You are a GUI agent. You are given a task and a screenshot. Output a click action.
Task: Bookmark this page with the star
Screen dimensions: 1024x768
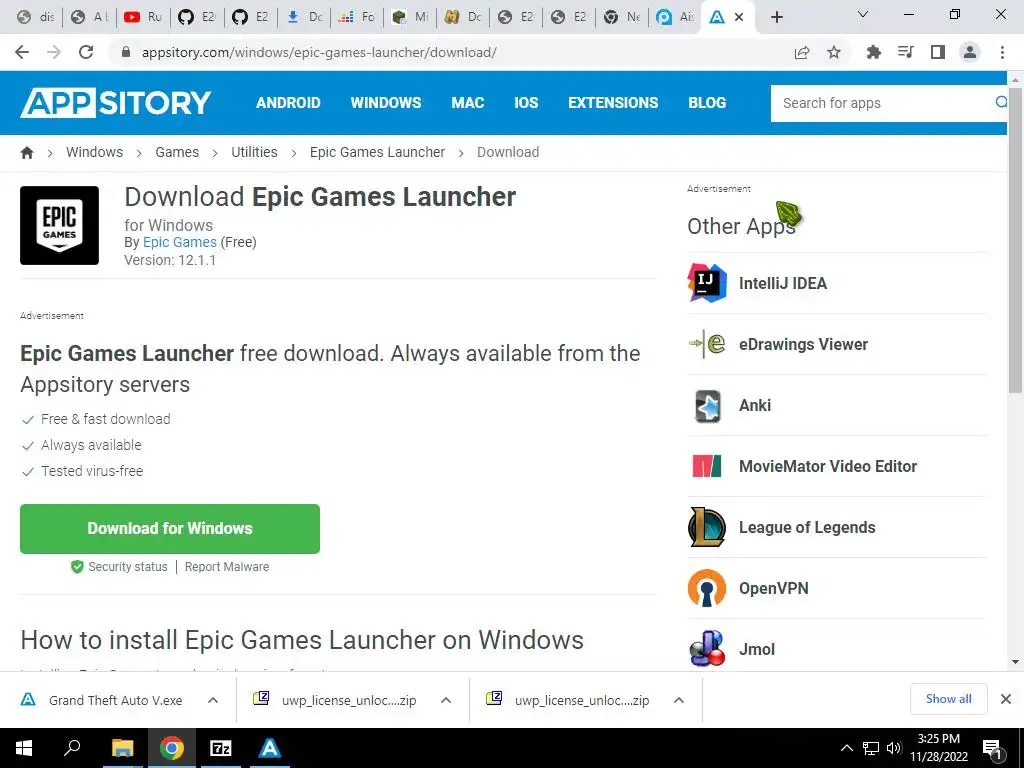834,52
